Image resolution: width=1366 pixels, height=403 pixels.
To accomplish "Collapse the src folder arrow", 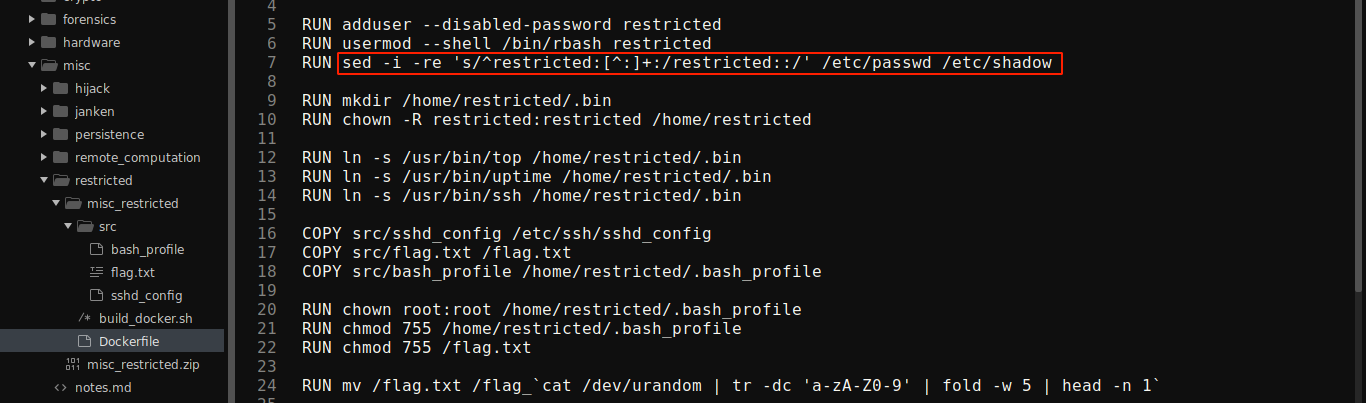I will pyautogui.click(x=68, y=226).
